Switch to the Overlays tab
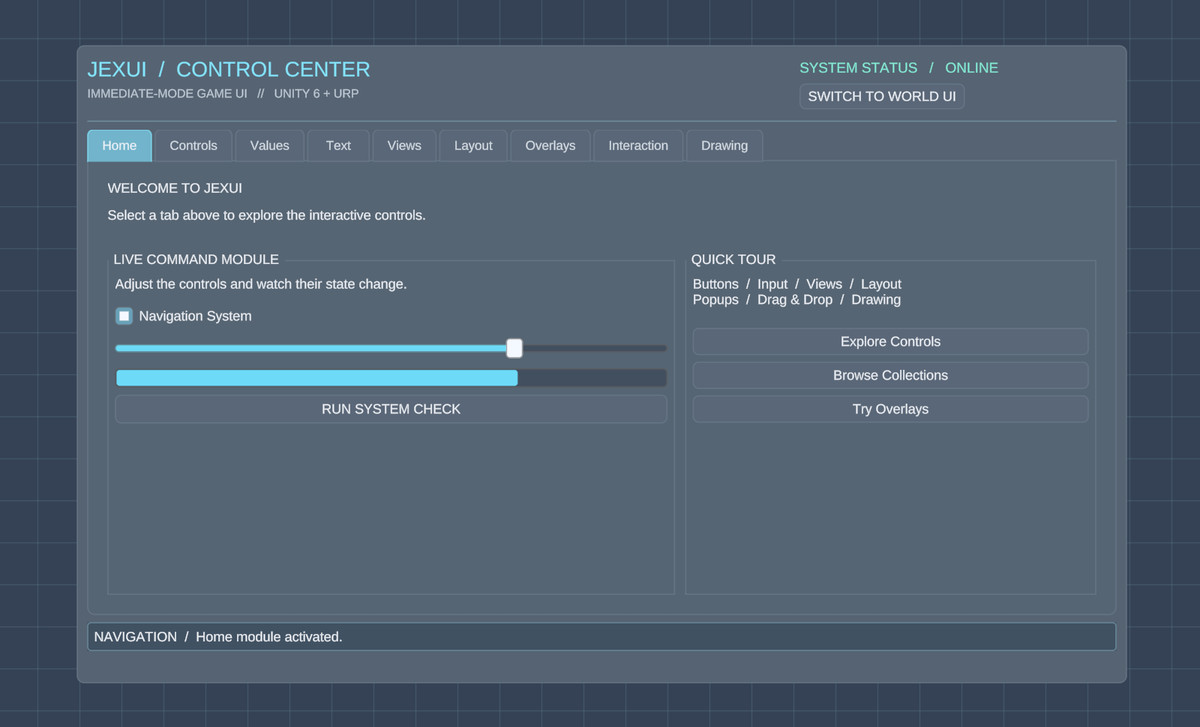1200x727 pixels. pos(550,145)
